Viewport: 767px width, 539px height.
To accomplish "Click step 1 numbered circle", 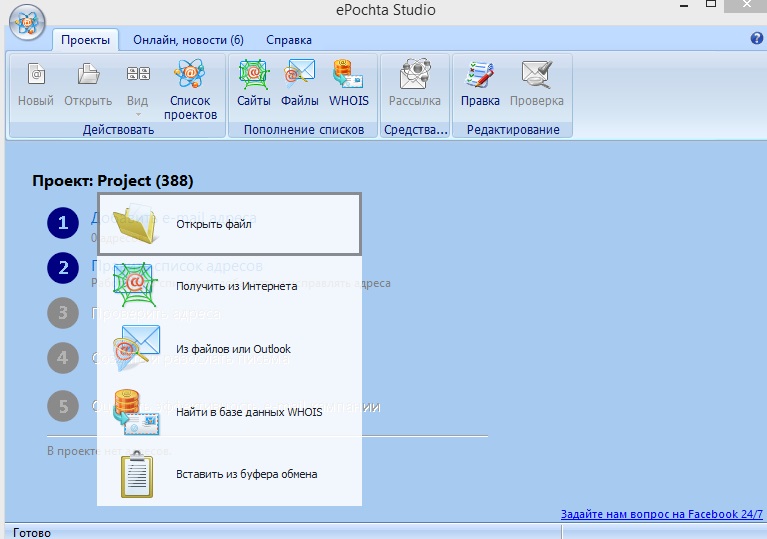I will tap(63, 223).
